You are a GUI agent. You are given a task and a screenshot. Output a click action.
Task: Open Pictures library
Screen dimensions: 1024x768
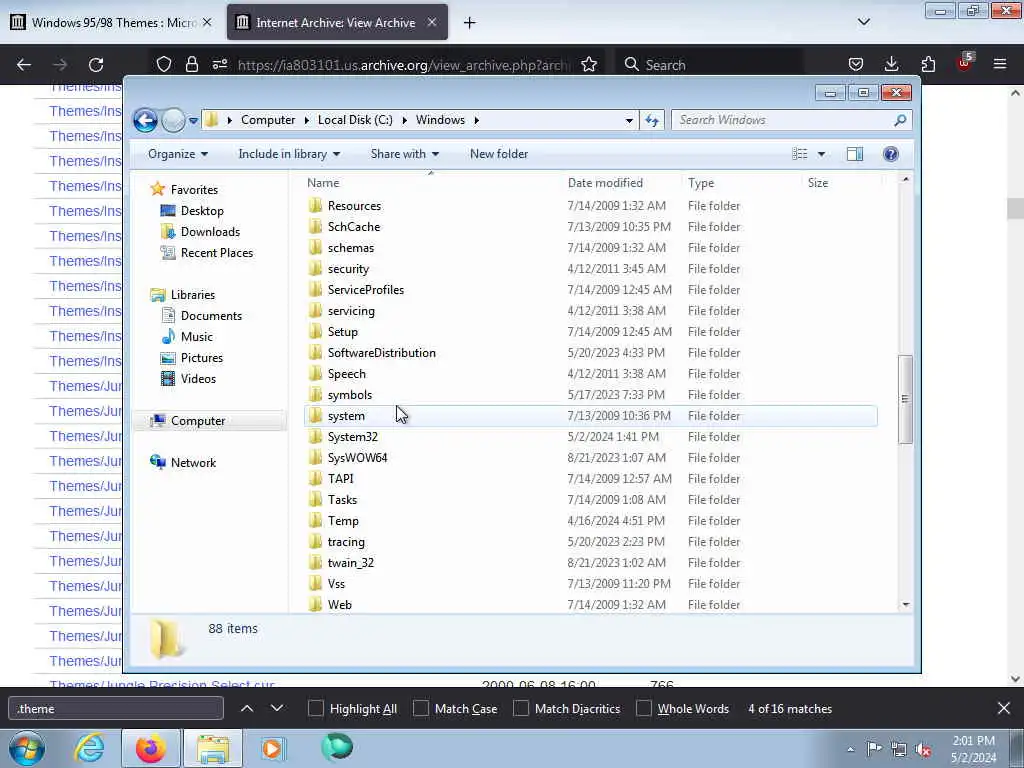[x=201, y=358]
